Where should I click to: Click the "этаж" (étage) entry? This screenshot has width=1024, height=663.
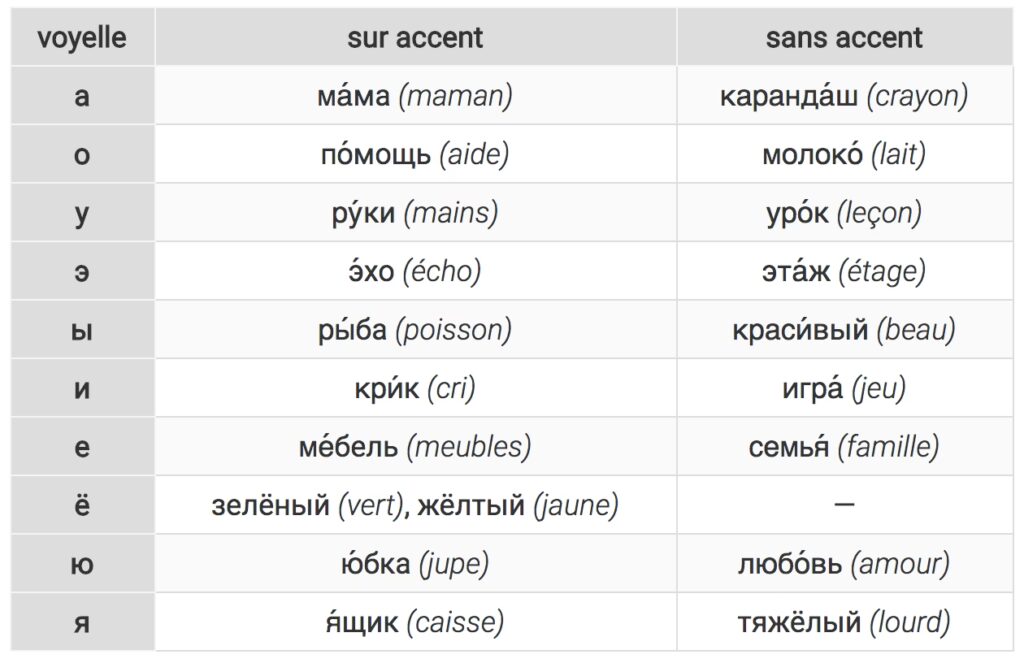click(x=844, y=272)
